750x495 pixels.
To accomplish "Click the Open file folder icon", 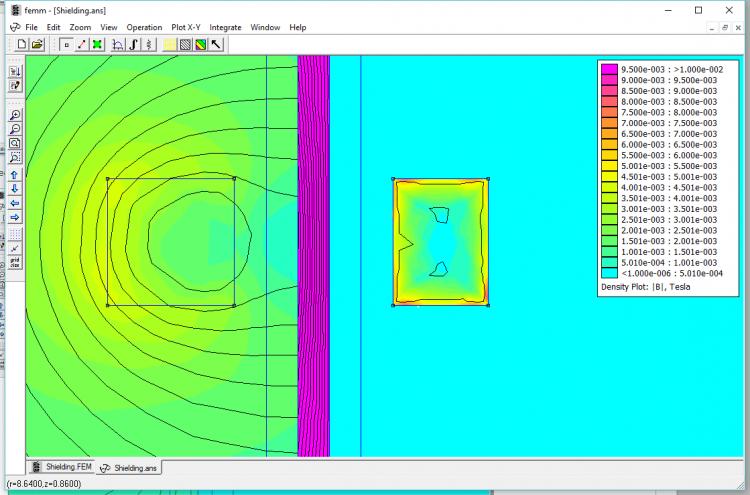I will [37, 44].
